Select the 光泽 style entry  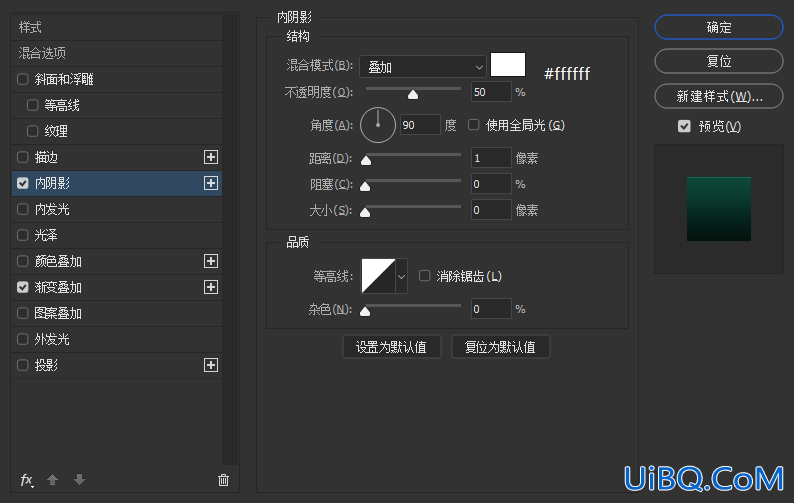coord(116,235)
